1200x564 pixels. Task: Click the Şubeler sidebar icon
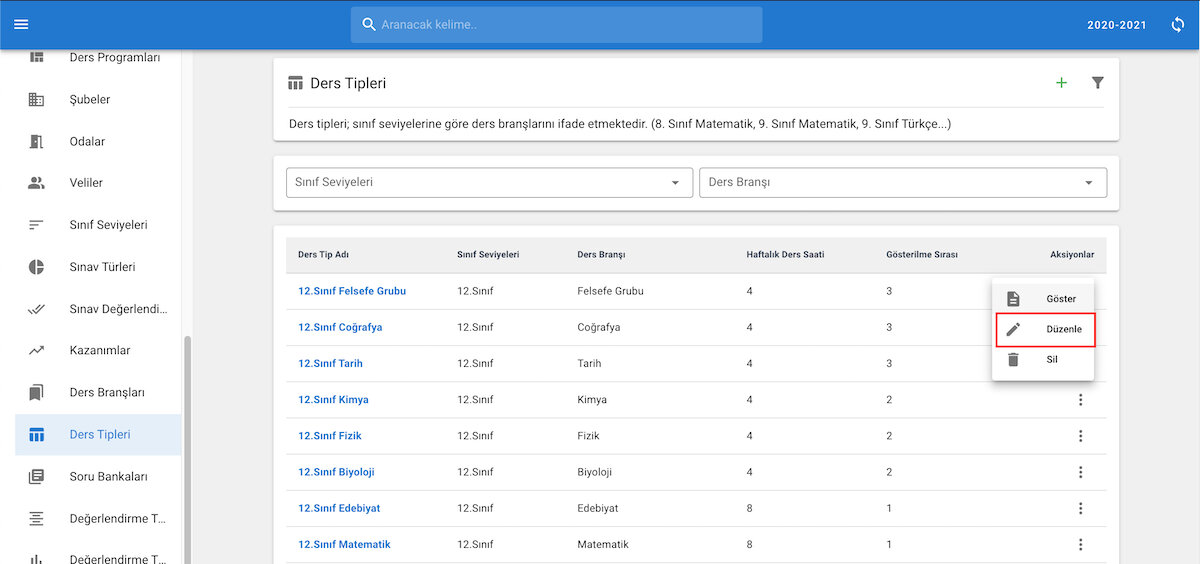(37, 99)
